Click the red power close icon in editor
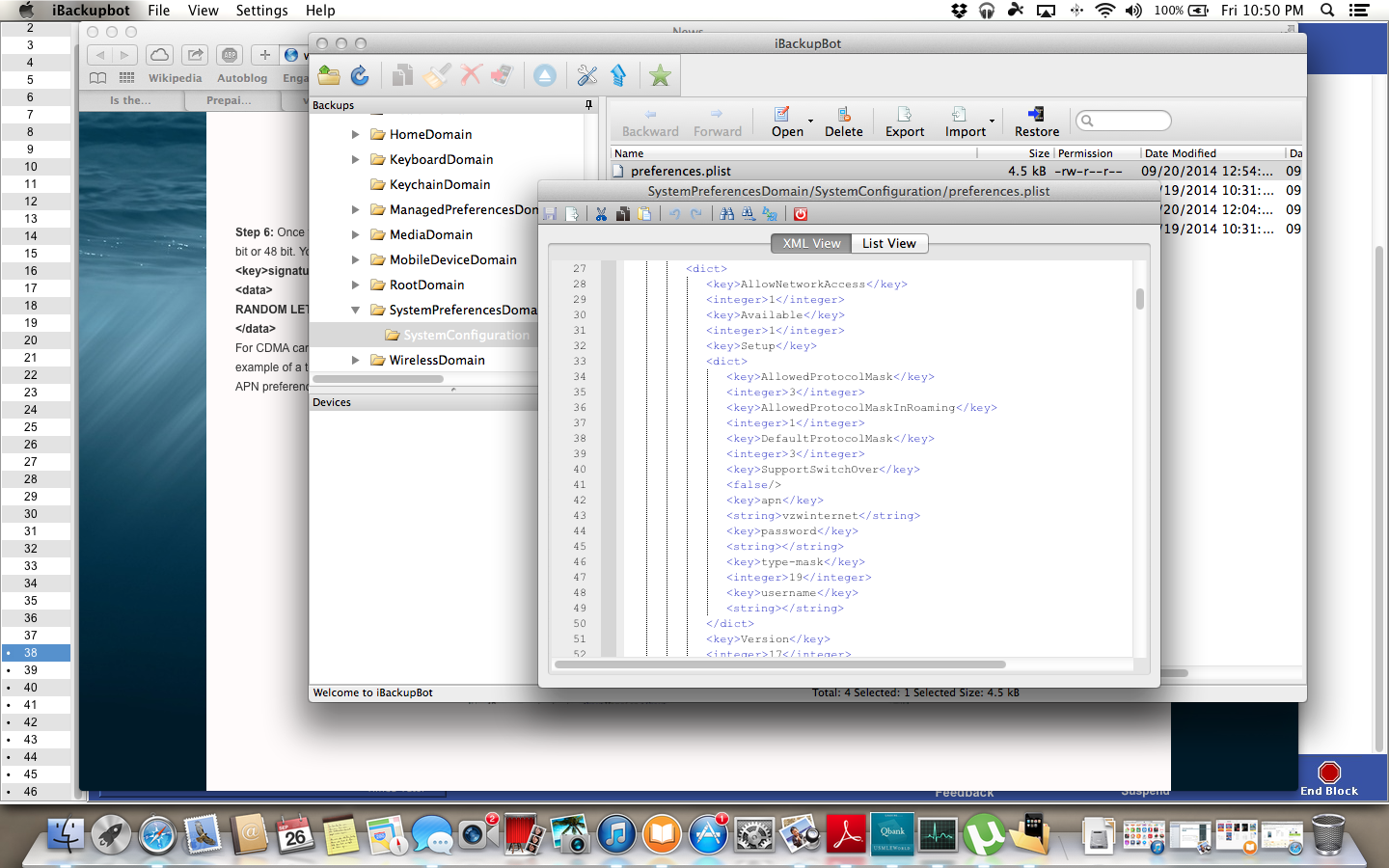 801,214
